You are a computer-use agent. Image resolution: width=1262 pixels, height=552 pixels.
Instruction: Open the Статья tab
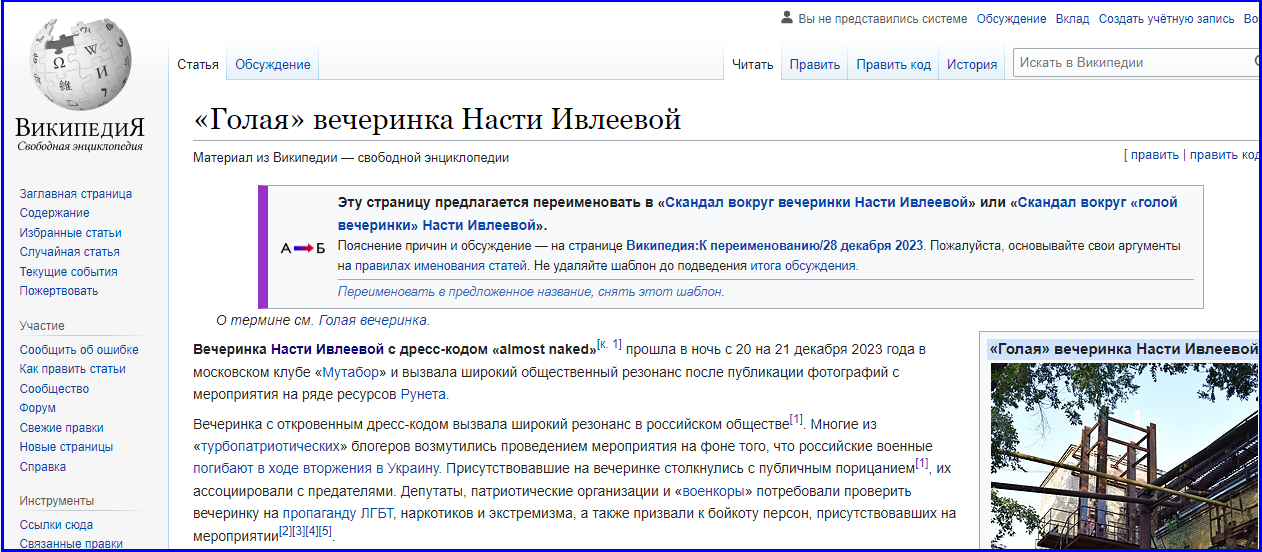[198, 64]
